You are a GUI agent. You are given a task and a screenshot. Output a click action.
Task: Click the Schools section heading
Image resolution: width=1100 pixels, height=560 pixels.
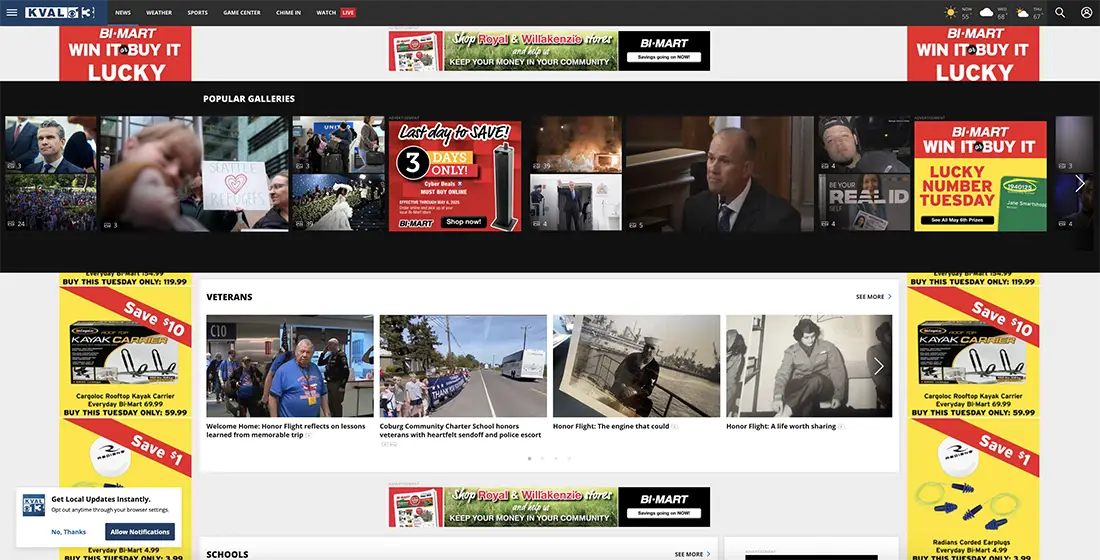click(x=227, y=554)
